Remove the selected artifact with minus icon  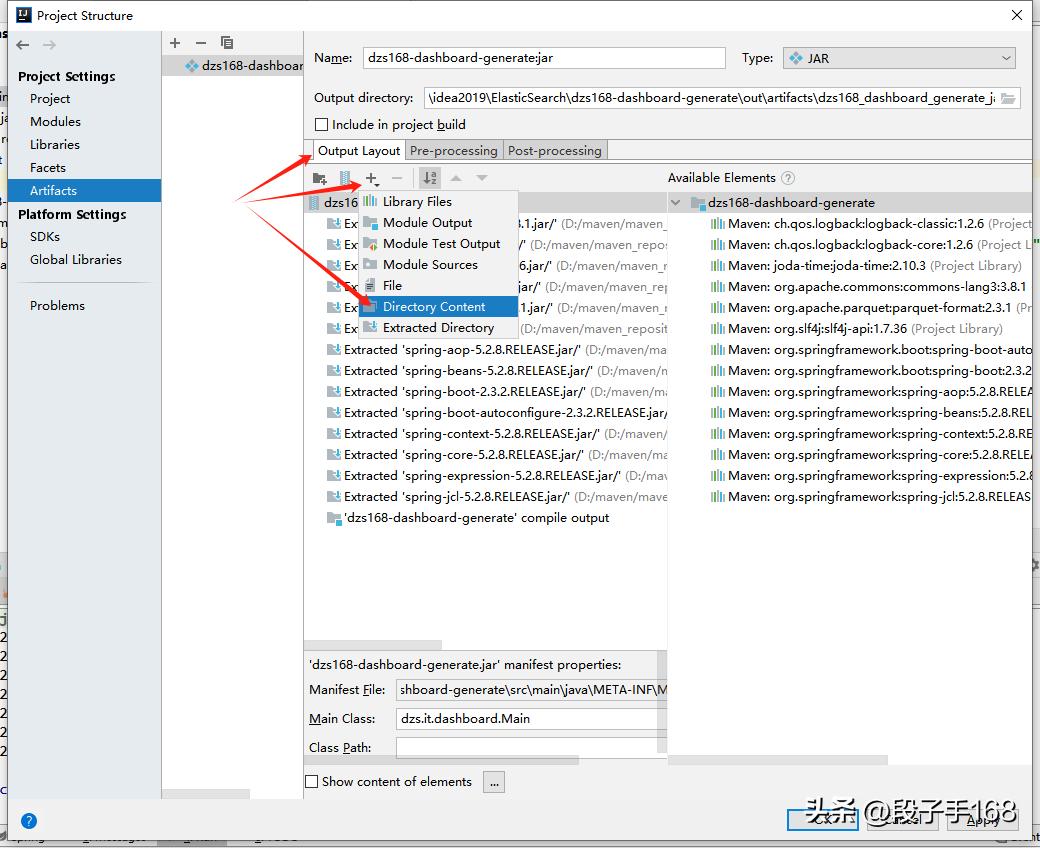click(x=201, y=43)
